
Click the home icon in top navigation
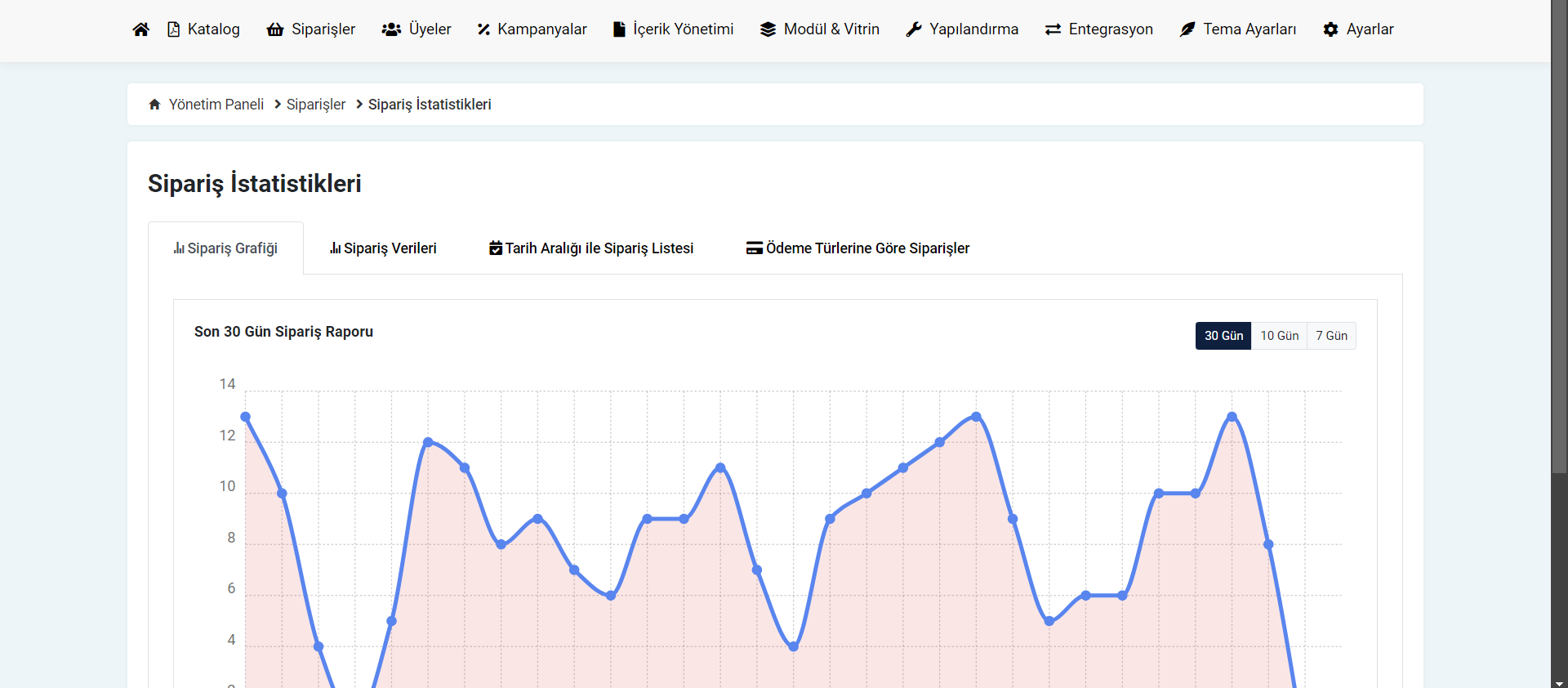[x=140, y=29]
